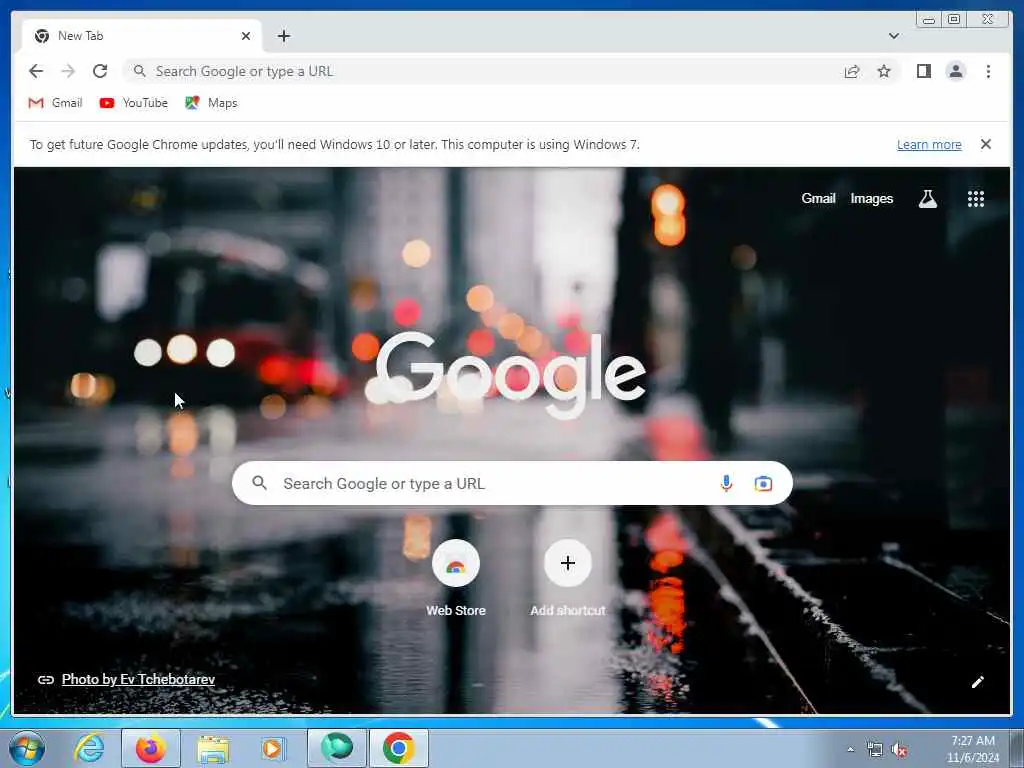Dismiss the Windows 7 update notification bar
This screenshot has width=1024, height=768.
pyautogui.click(x=985, y=144)
